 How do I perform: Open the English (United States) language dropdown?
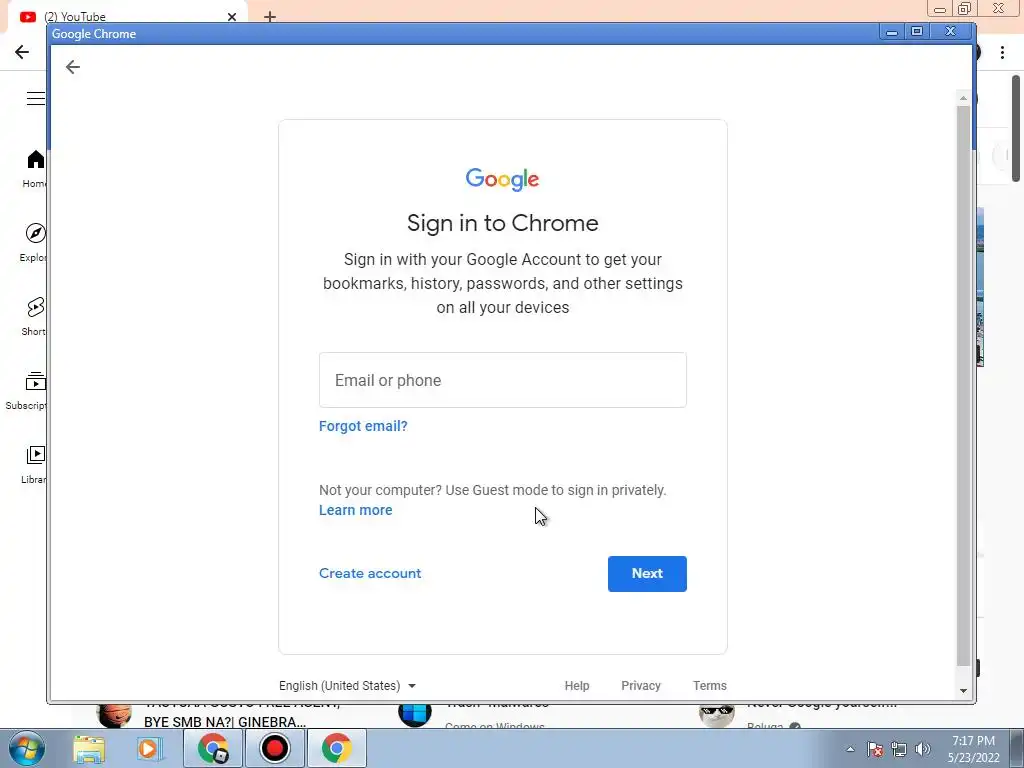(347, 686)
